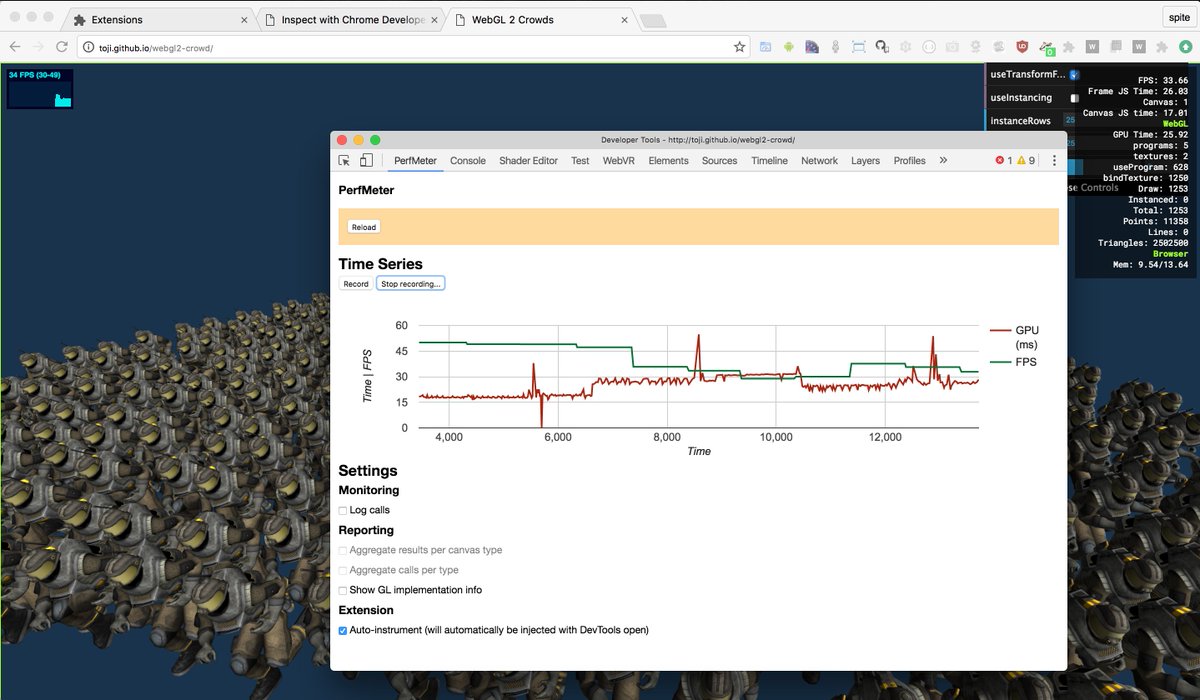Open the Profiles tab
The height and width of the screenshot is (700, 1200).
click(909, 161)
